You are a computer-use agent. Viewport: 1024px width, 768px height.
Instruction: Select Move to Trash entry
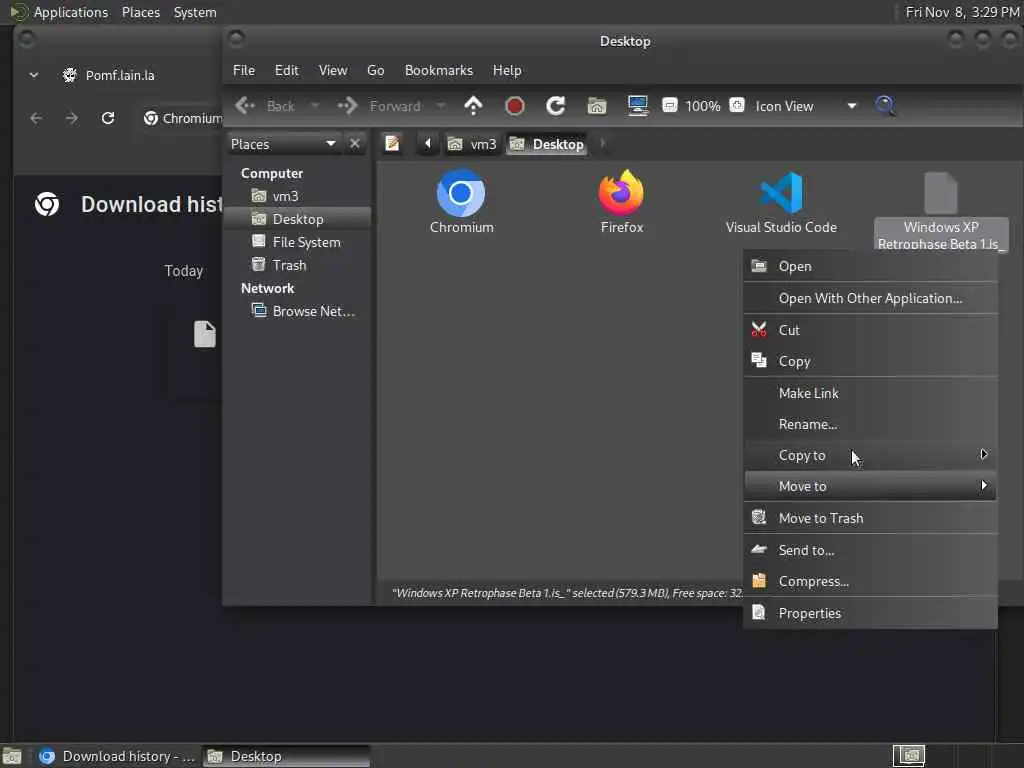pos(870,518)
